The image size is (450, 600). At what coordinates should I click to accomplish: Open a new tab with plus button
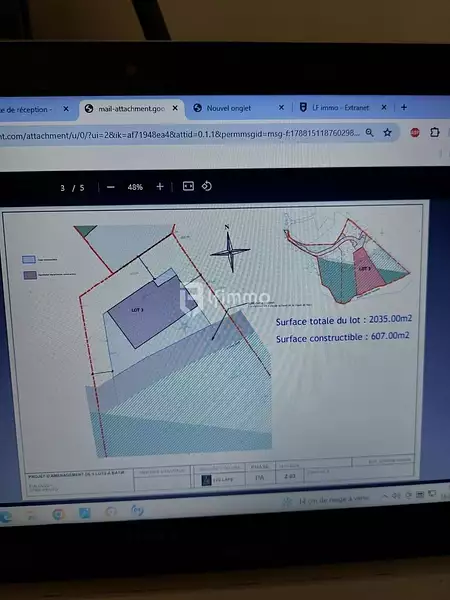[404, 108]
